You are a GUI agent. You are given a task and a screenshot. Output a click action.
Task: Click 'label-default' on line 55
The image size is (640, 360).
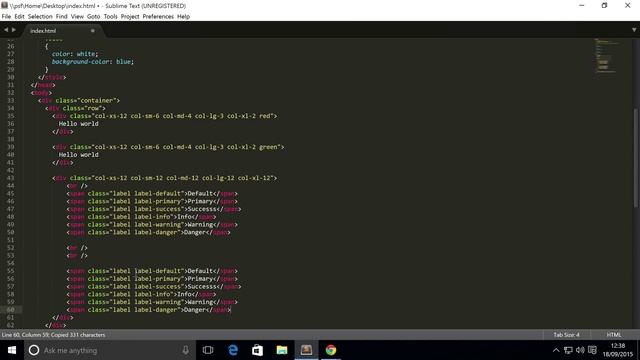point(157,271)
